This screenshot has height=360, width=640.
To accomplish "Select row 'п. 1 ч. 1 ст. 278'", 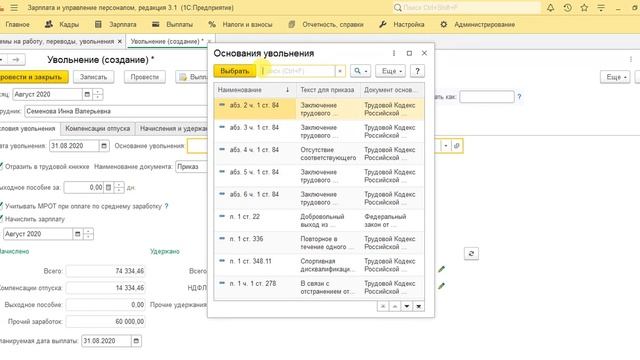I will click(x=319, y=287).
